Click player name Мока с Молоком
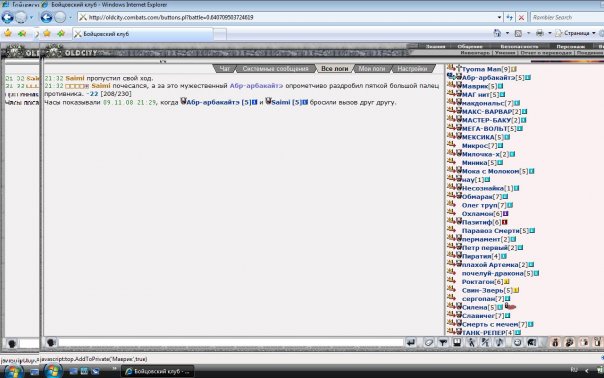 pyautogui.click(x=490, y=171)
